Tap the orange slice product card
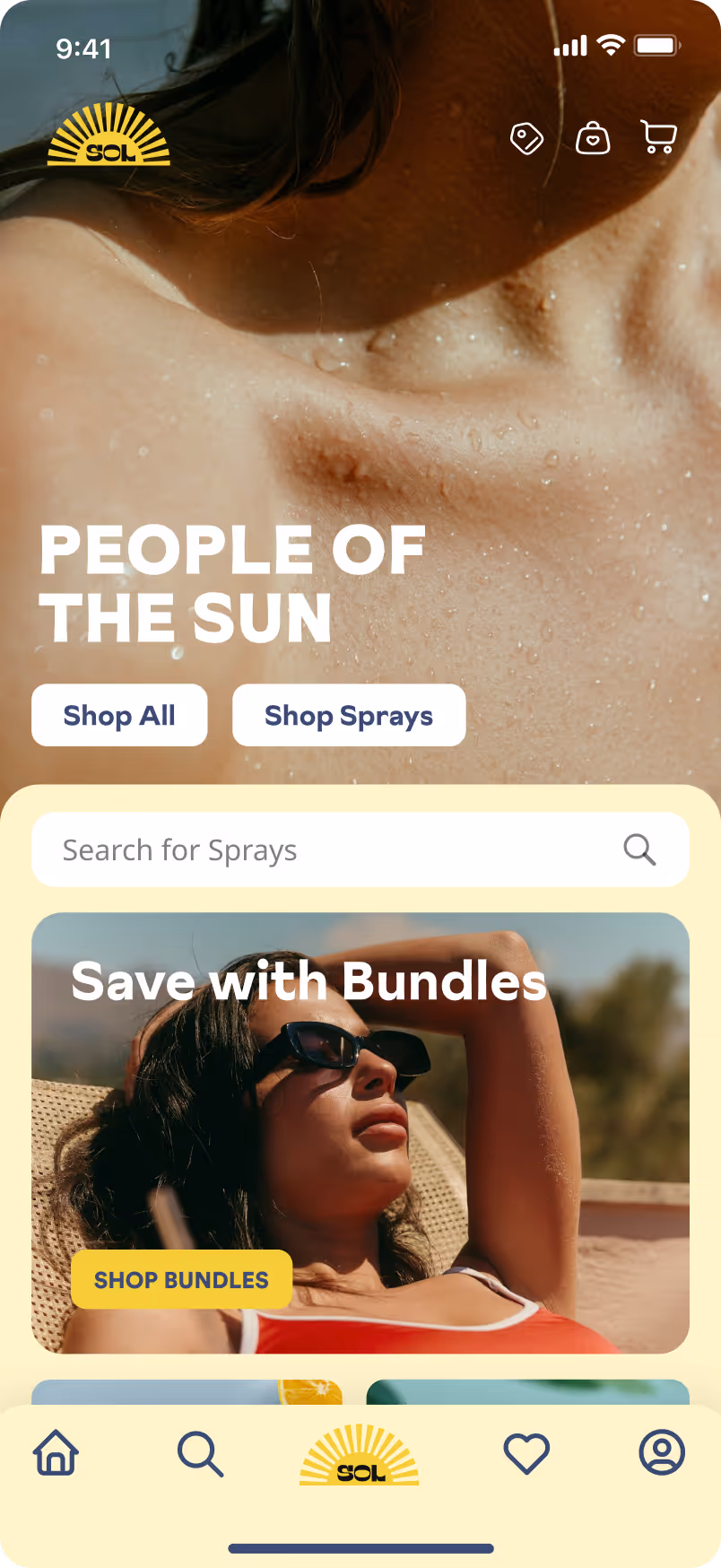The width and height of the screenshot is (721, 1568). 187,1392
